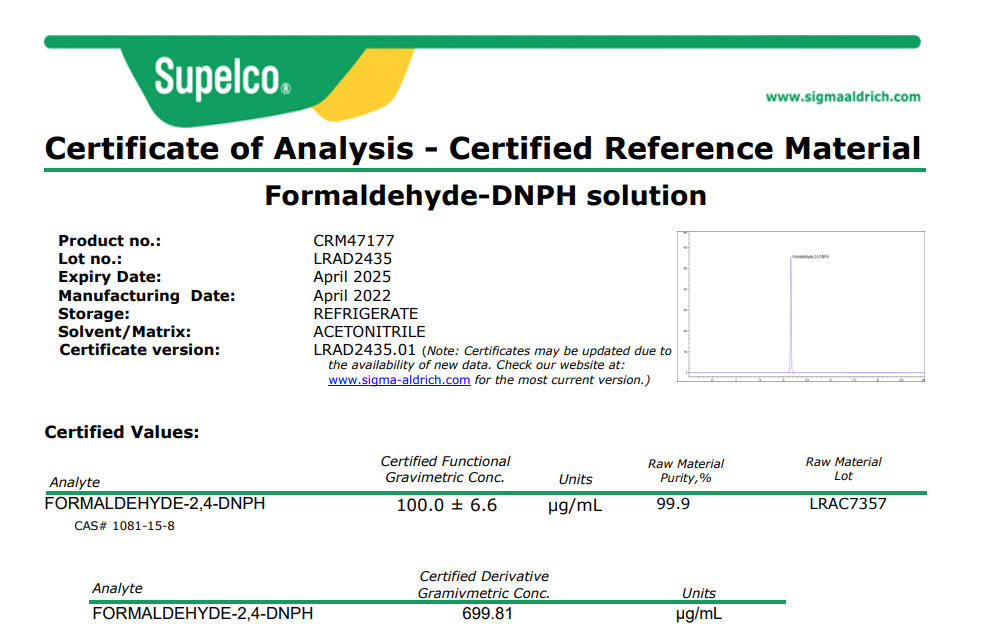Click the Raw Material Purity,% column header
The image size is (984, 638).
[686, 471]
